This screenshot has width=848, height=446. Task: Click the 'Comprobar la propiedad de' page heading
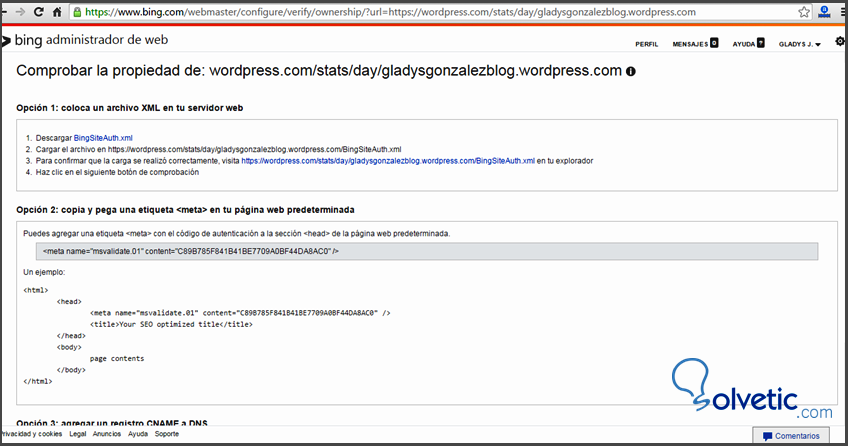point(319,71)
